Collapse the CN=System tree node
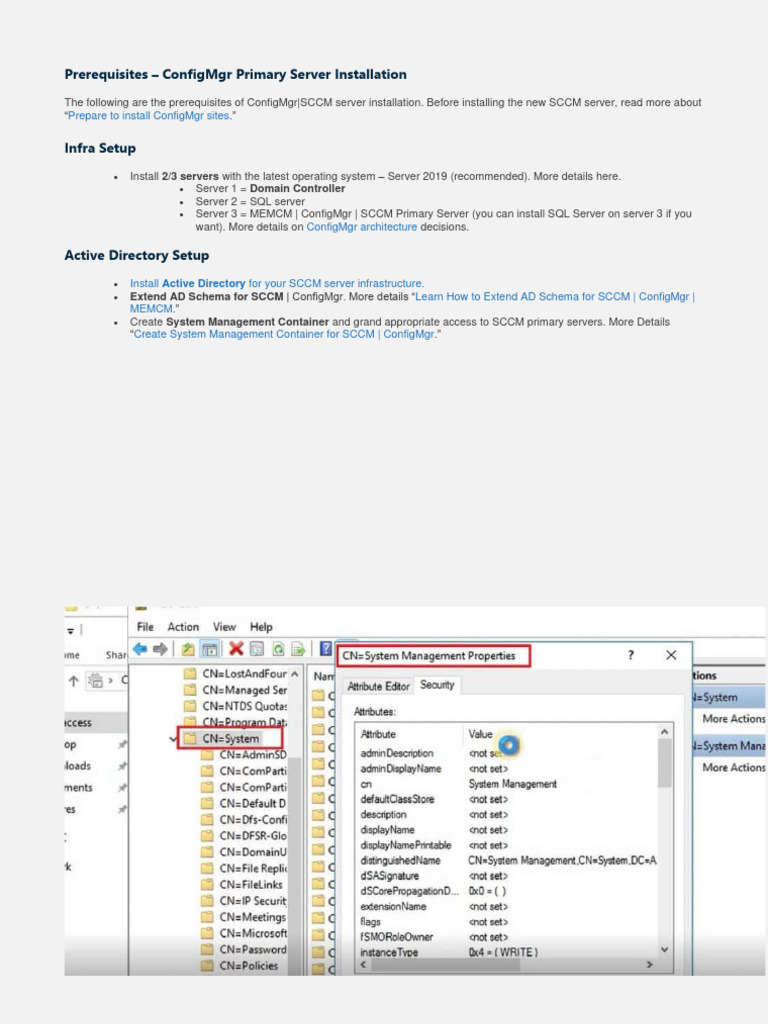This screenshot has height=1024, width=768. coord(174,739)
